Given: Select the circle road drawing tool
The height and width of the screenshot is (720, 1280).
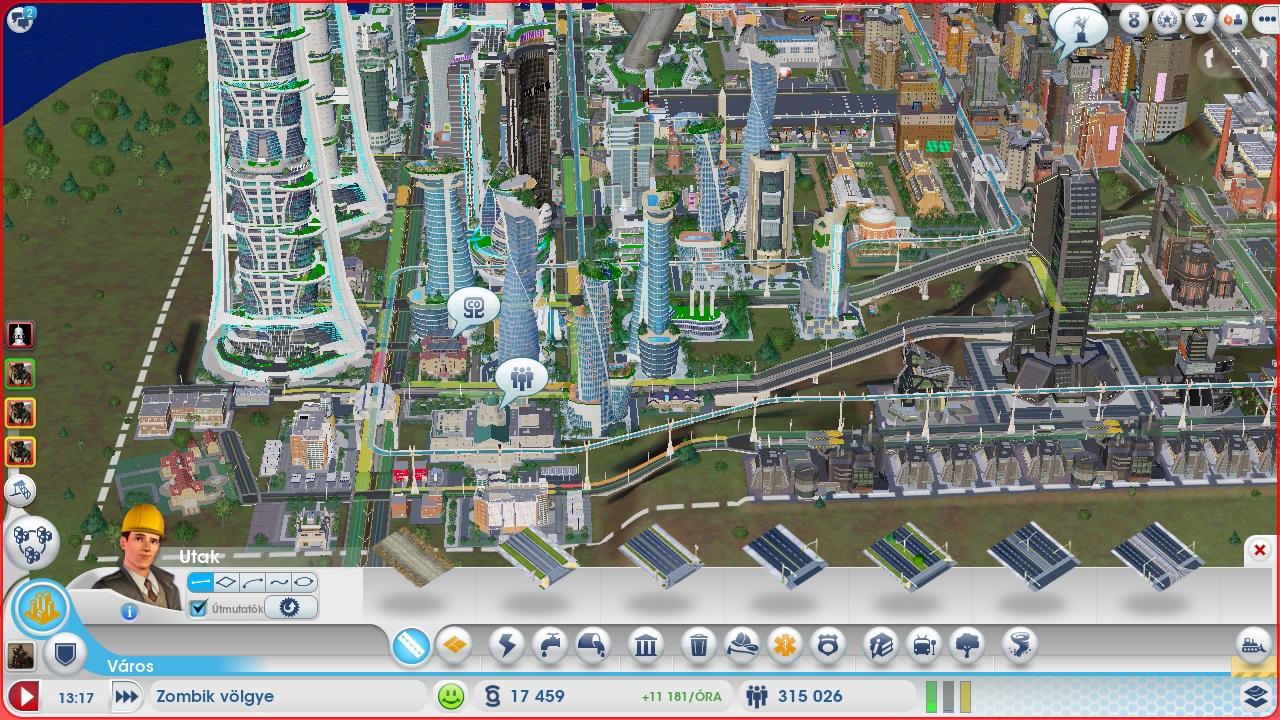Looking at the screenshot, I should click(x=305, y=582).
